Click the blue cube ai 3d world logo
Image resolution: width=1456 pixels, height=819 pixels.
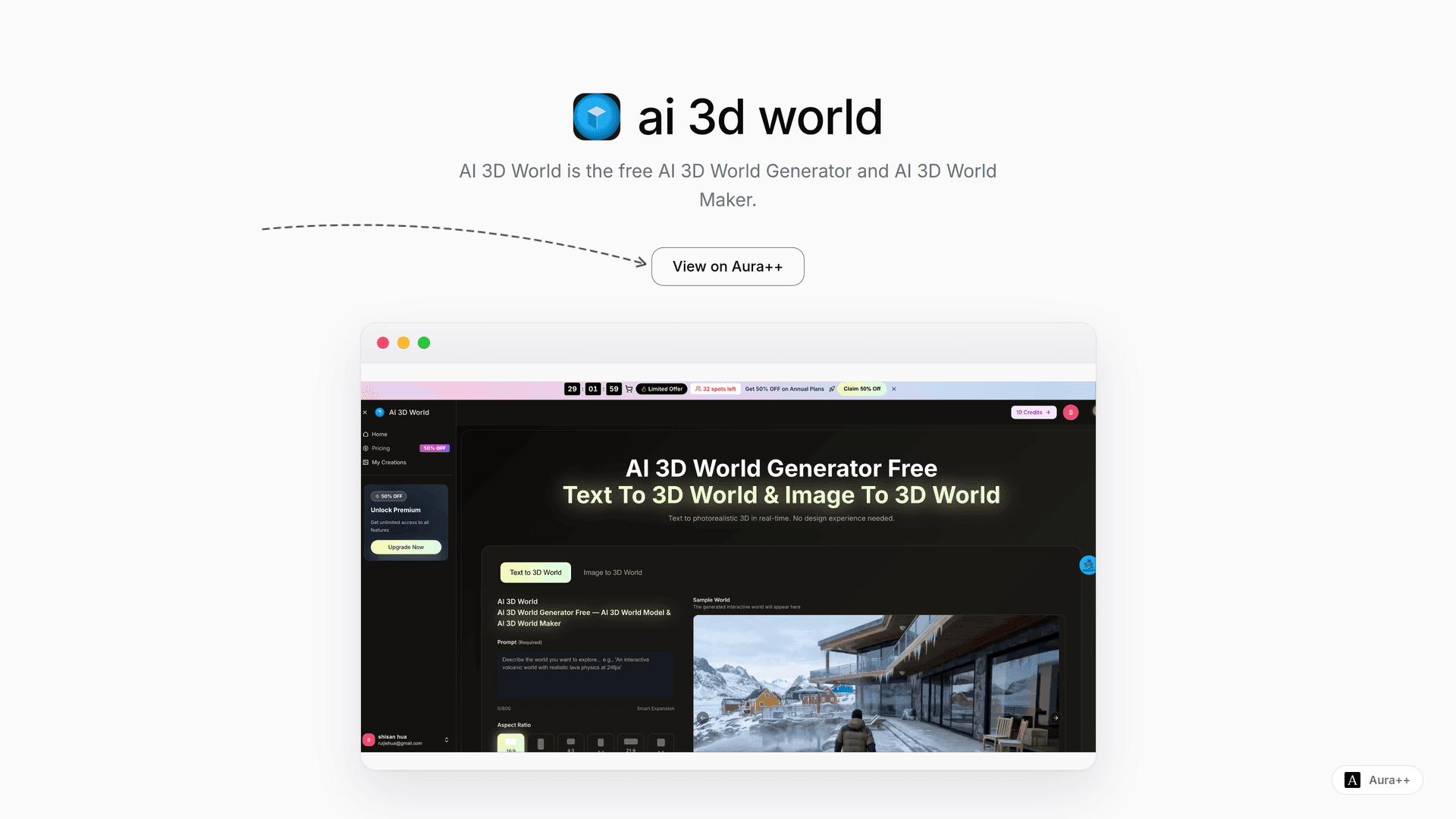[597, 117]
